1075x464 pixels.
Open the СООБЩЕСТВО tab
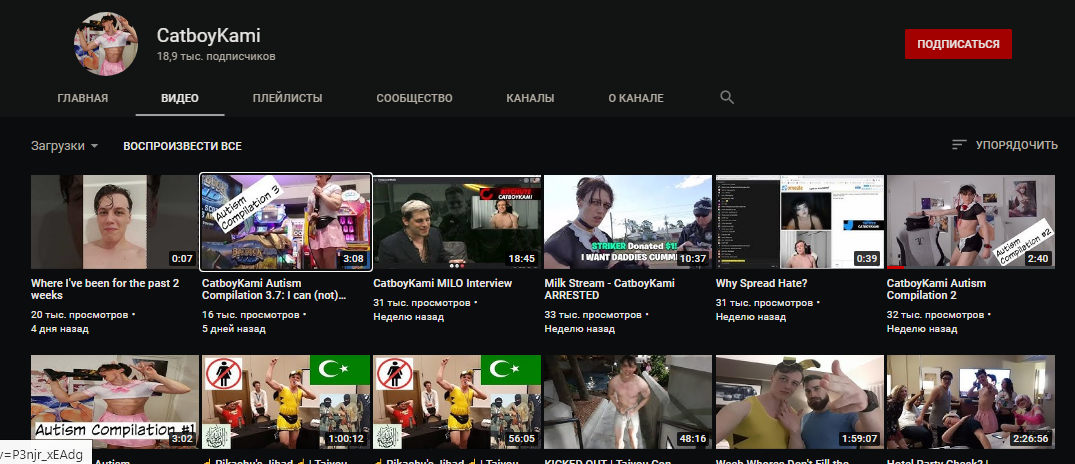pos(414,98)
